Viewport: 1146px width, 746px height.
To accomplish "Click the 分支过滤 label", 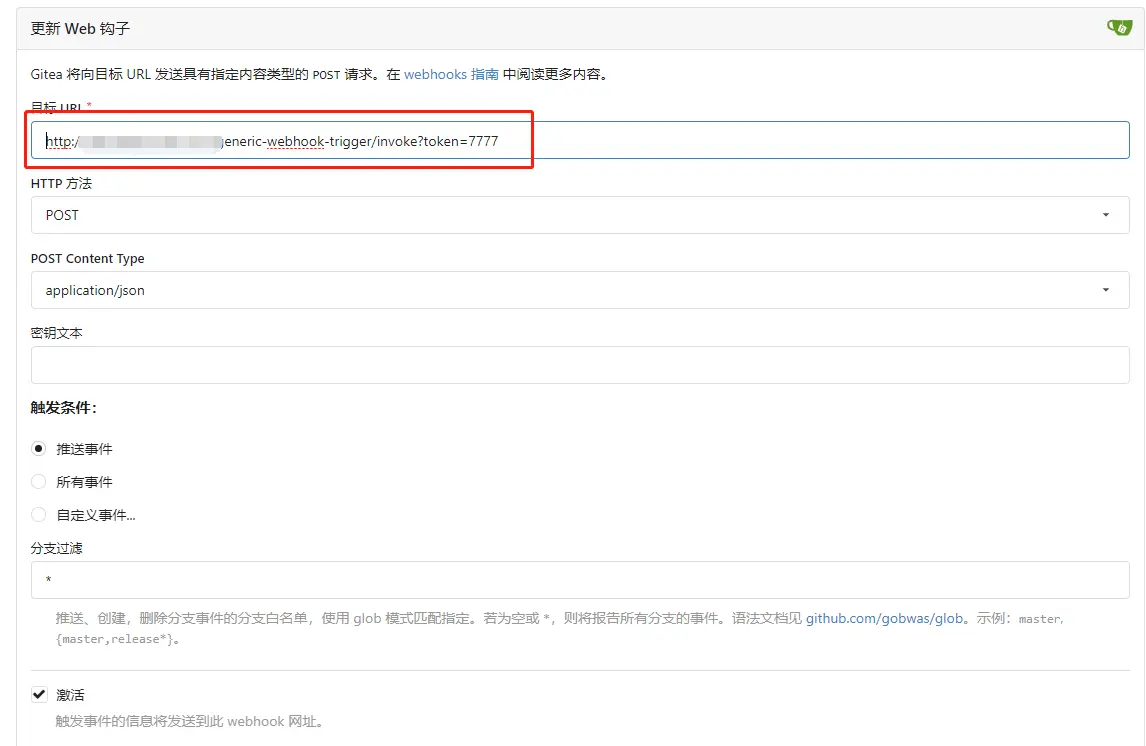I will (x=56, y=548).
